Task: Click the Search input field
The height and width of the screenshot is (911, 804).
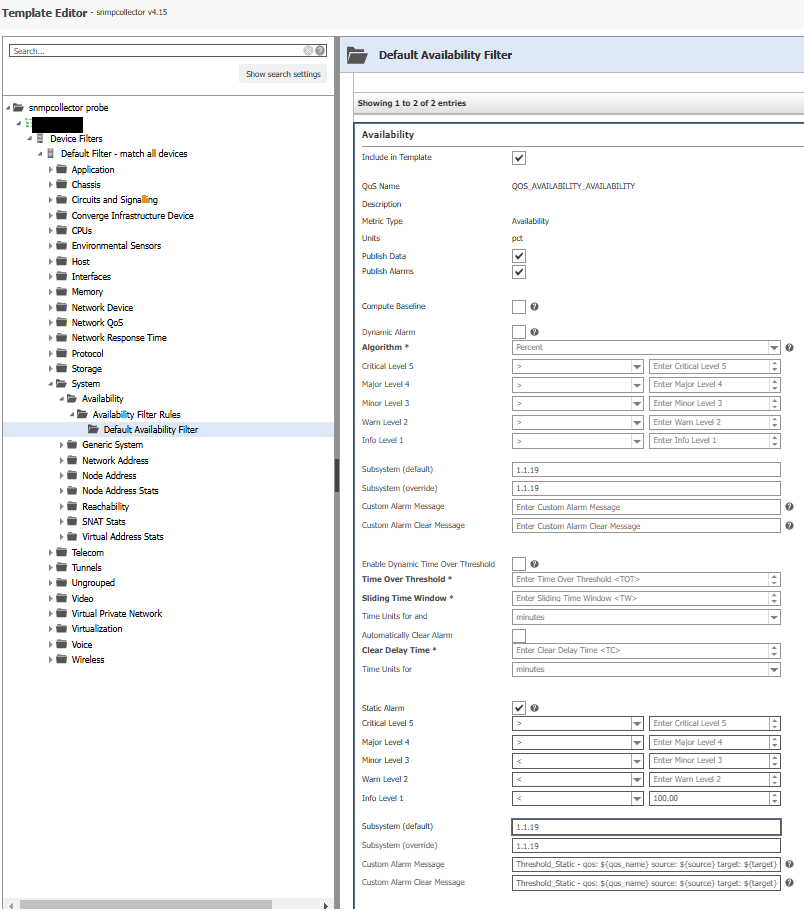Action: click(155, 50)
